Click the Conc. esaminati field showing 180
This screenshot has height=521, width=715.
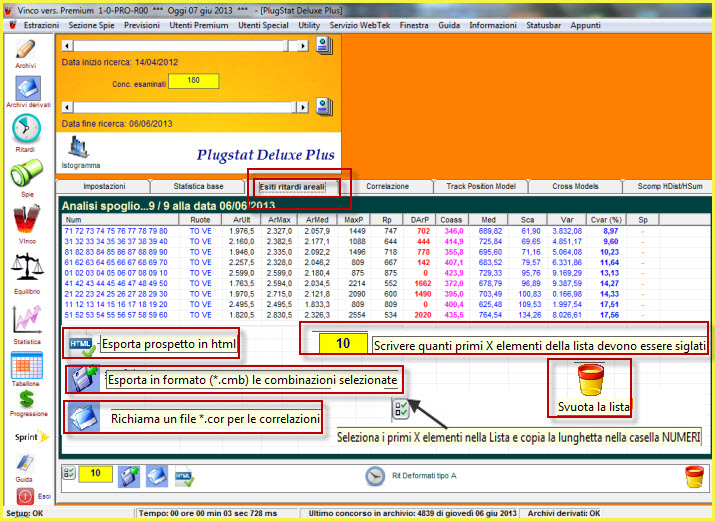pos(193,81)
